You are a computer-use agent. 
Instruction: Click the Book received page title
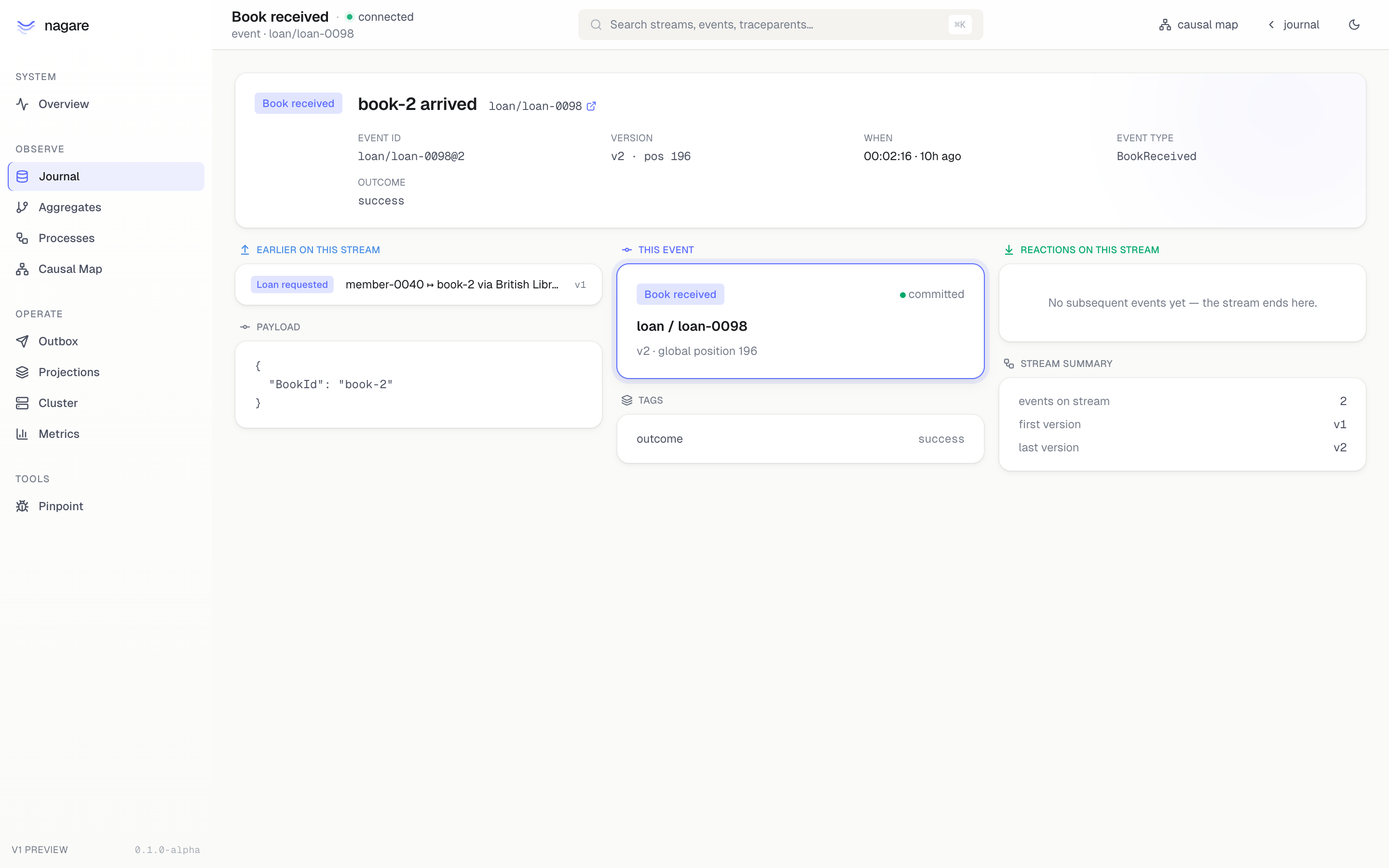click(x=280, y=17)
